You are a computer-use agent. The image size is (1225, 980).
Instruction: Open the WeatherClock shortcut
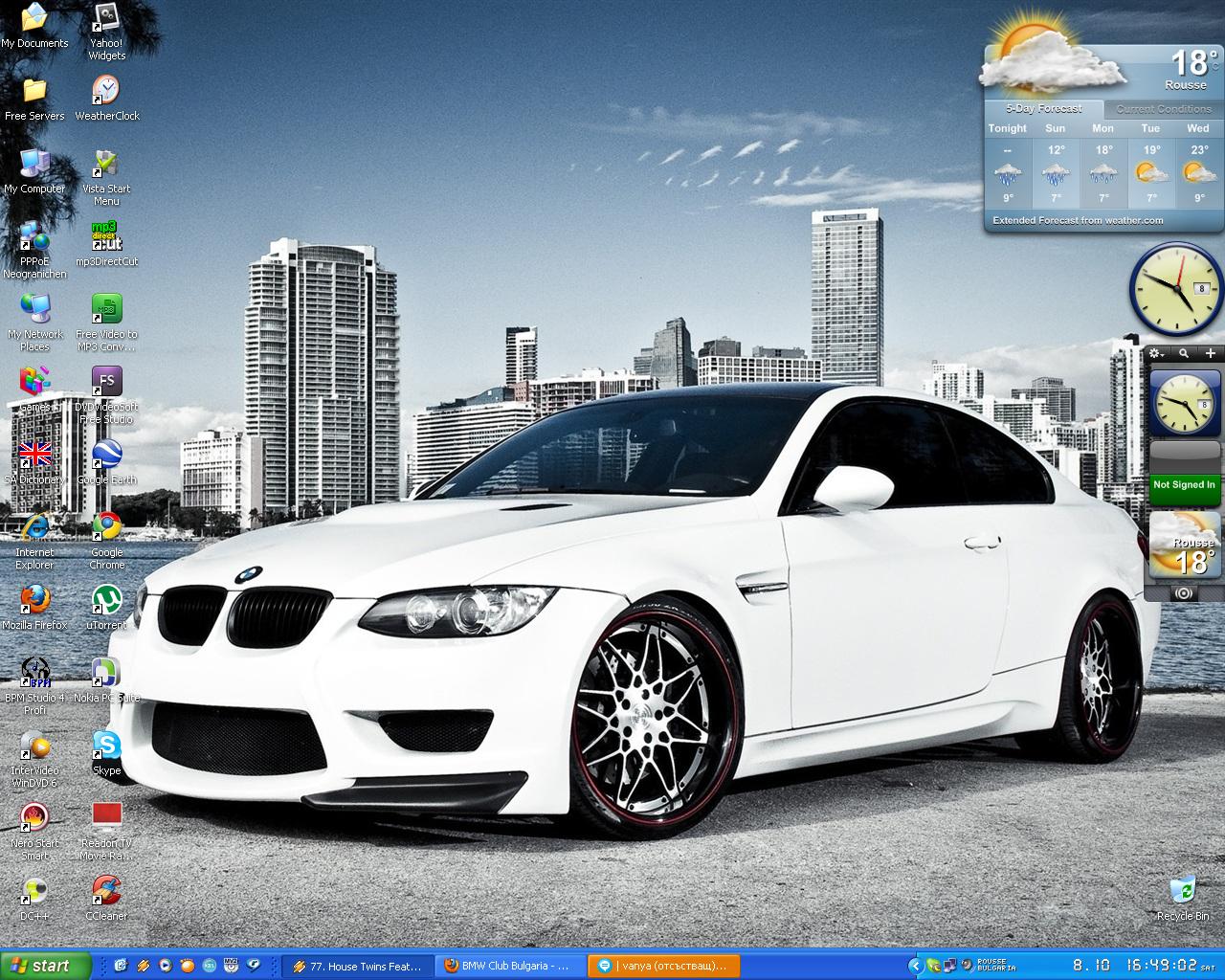click(x=106, y=100)
